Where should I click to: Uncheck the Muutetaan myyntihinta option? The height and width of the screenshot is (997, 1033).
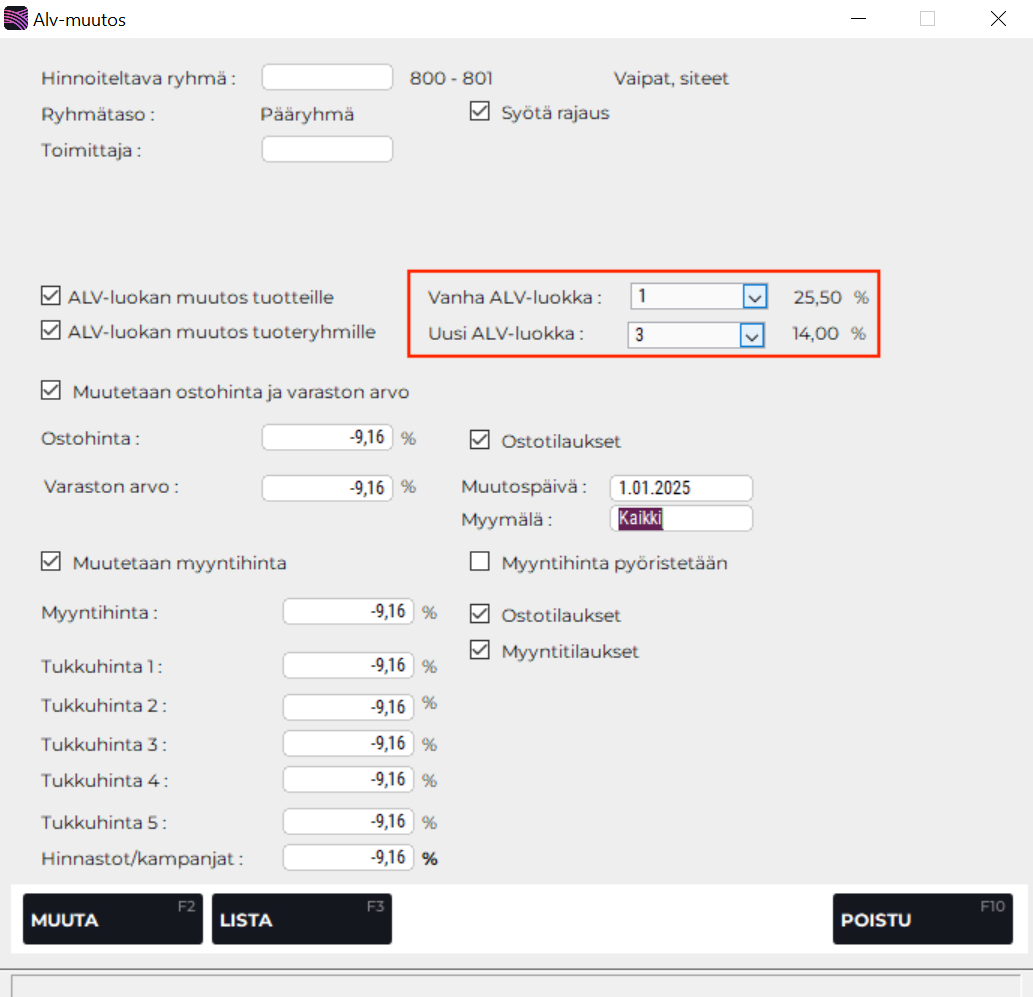point(51,562)
